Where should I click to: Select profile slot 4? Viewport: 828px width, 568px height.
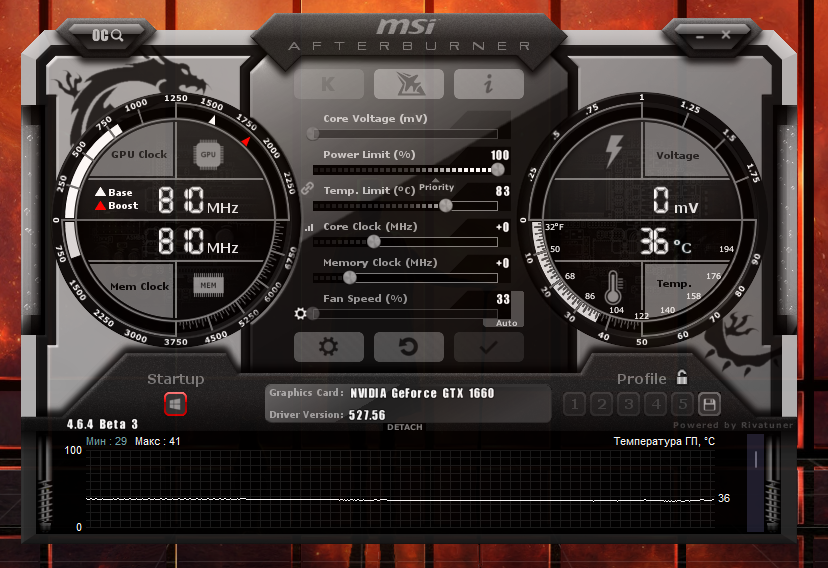tap(656, 405)
